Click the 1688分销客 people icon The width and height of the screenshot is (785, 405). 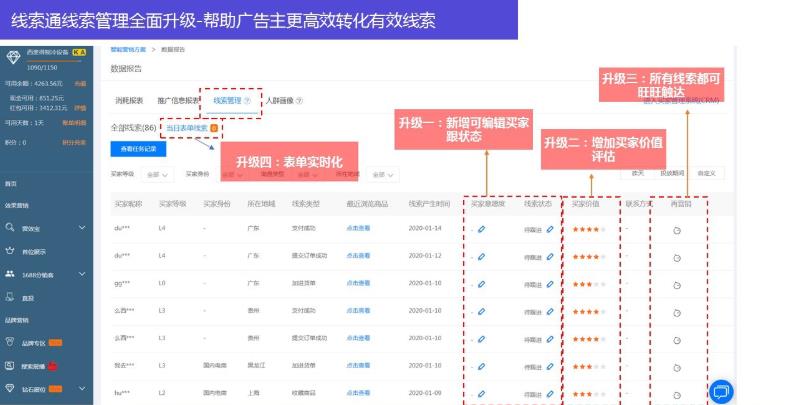tap(10, 274)
